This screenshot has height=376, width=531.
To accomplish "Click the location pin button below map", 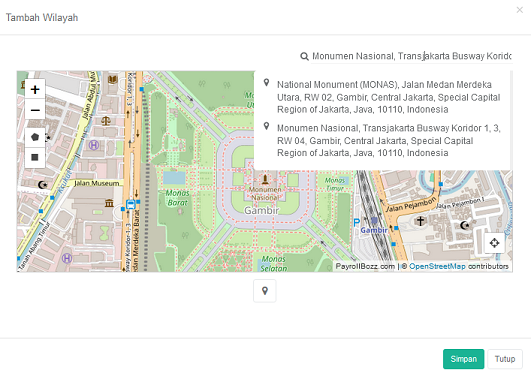I will (x=265, y=291).
